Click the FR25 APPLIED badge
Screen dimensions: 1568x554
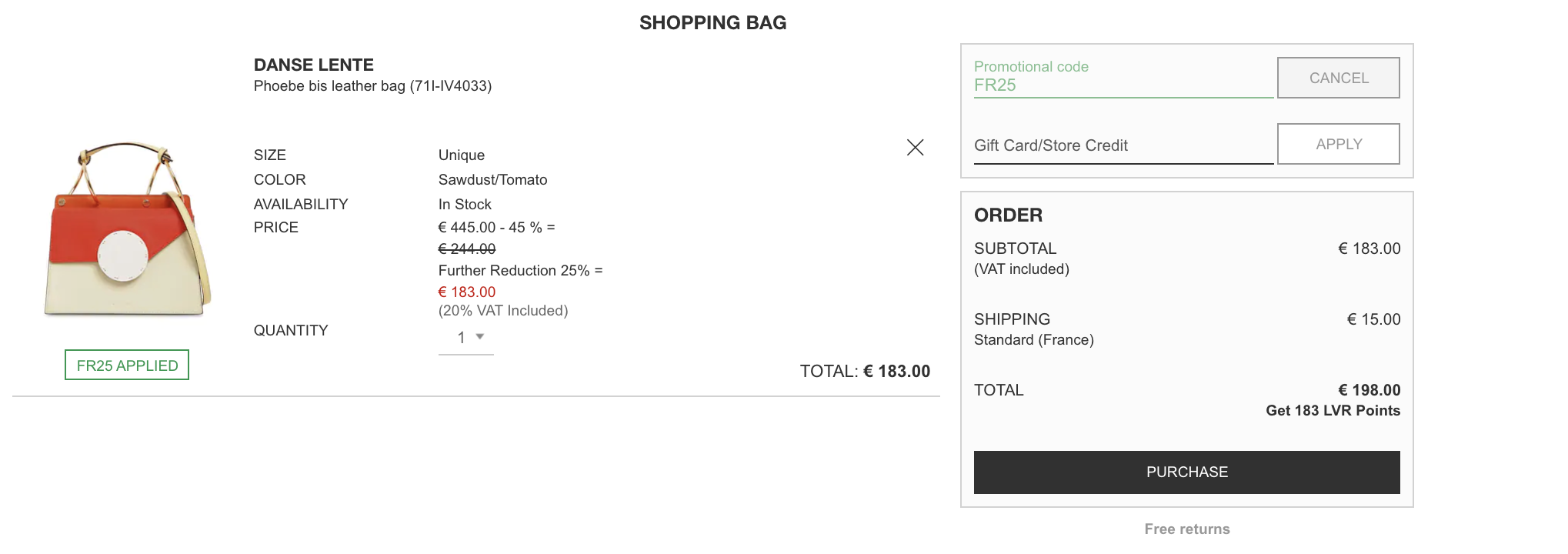(x=127, y=365)
